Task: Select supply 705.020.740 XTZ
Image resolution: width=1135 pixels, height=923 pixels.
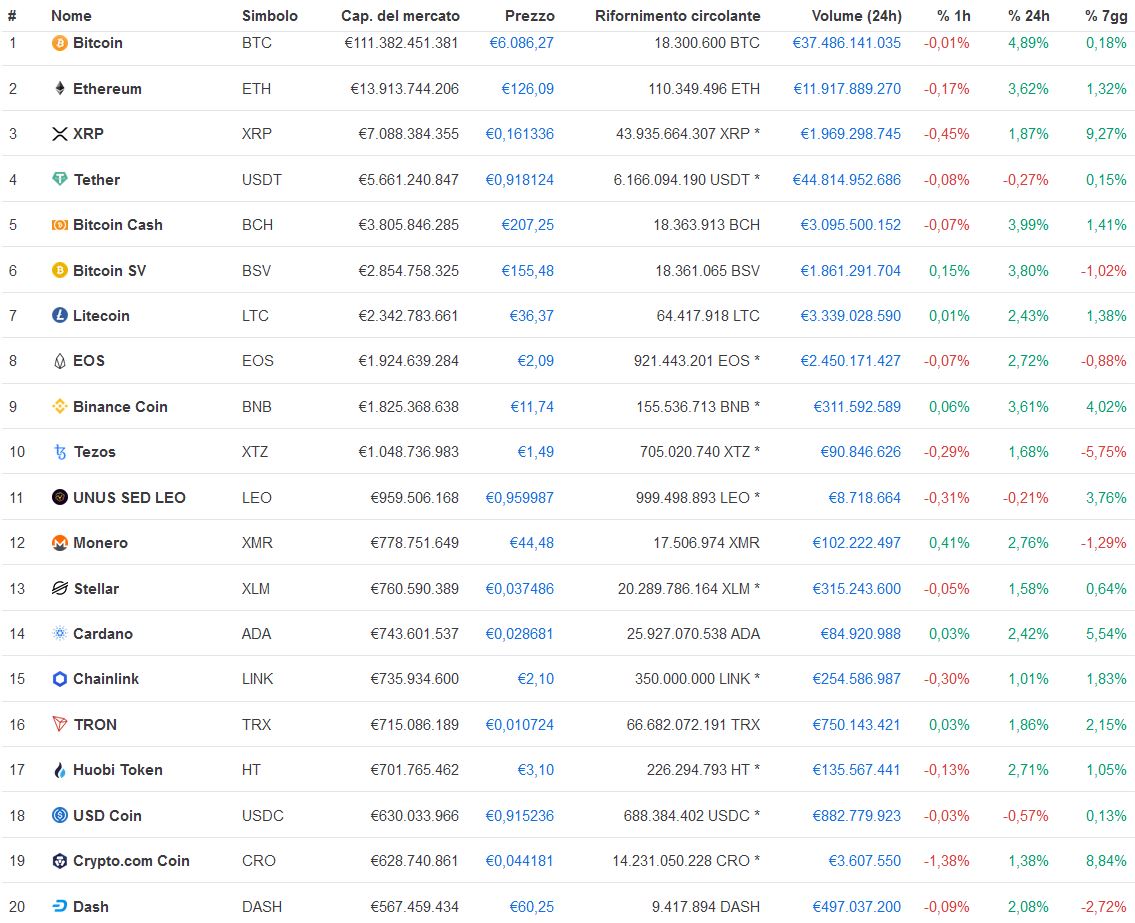Action: click(x=700, y=452)
